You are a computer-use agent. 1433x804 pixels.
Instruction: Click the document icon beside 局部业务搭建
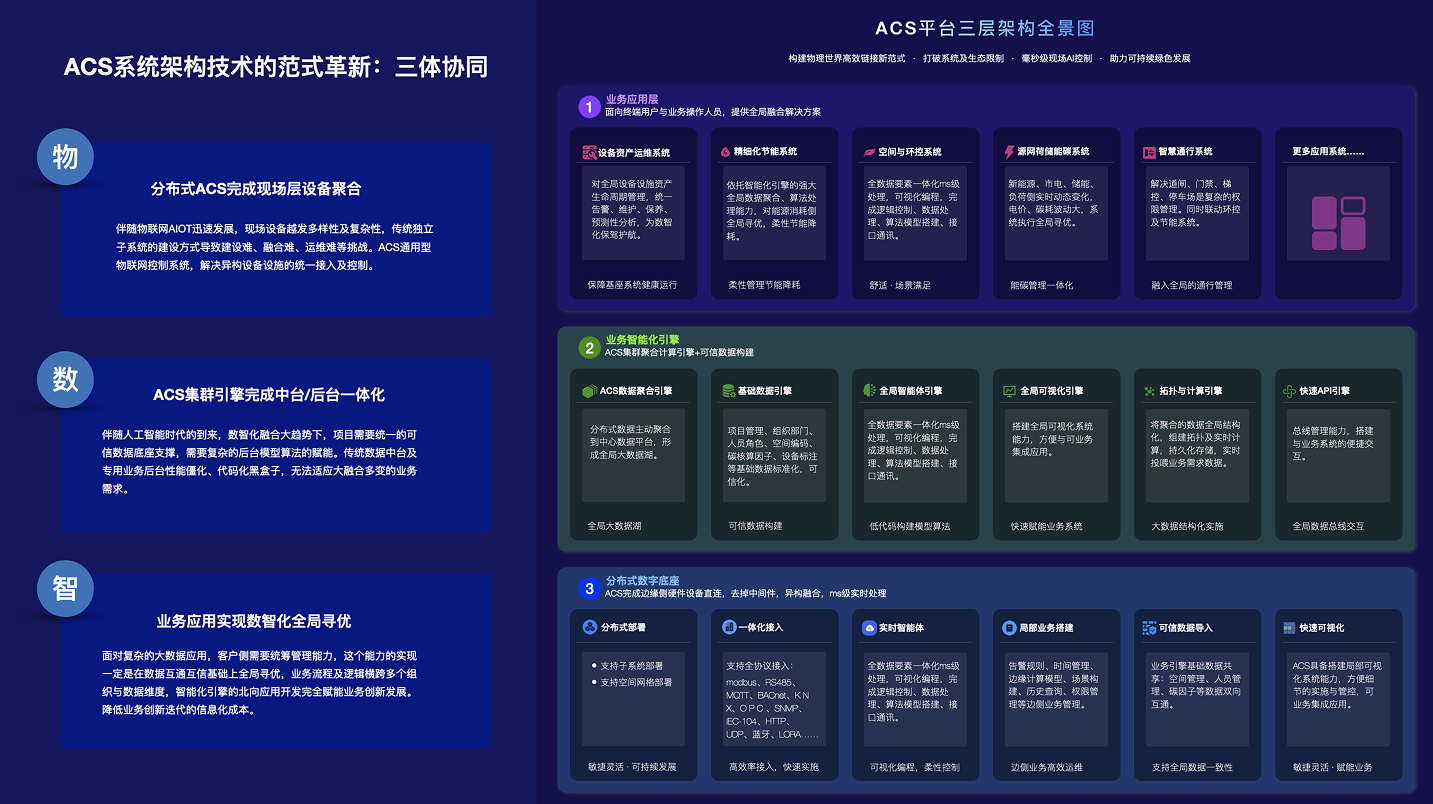click(1010, 628)
